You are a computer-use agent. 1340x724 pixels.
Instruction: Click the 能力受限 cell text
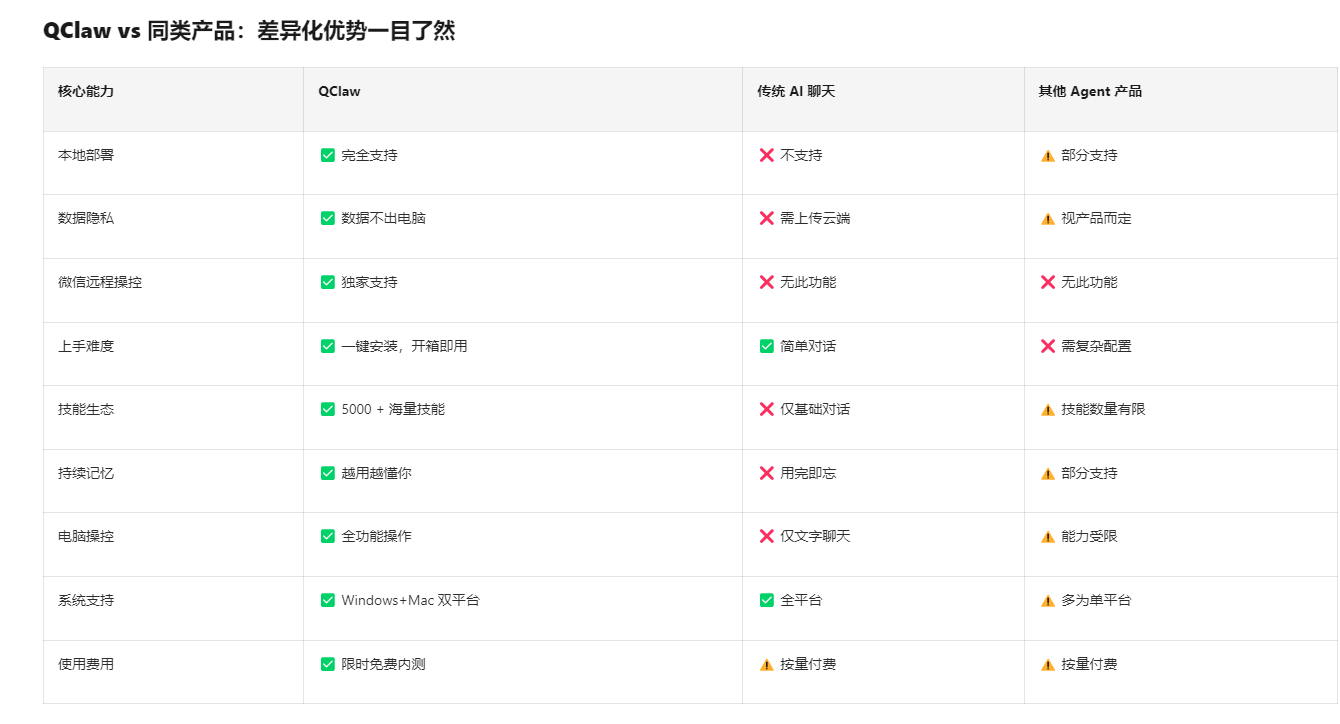[x=1089, y=536]
